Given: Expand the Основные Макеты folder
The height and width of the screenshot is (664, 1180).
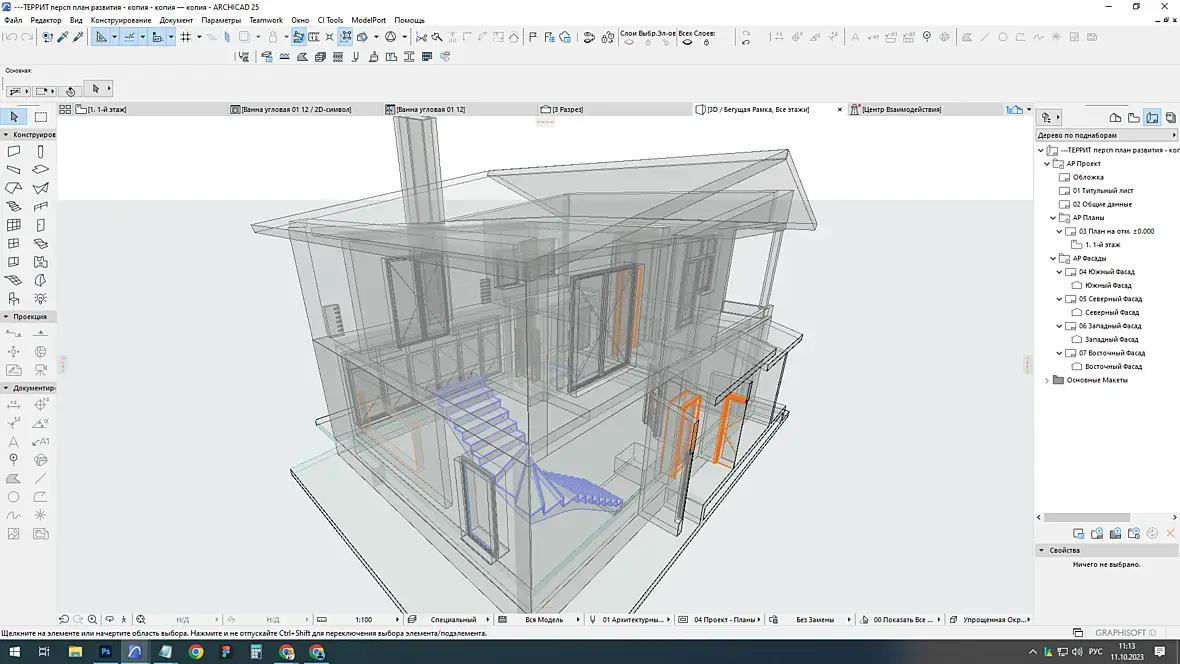Looking at the screenshot, I should [x=1047, y=380].
